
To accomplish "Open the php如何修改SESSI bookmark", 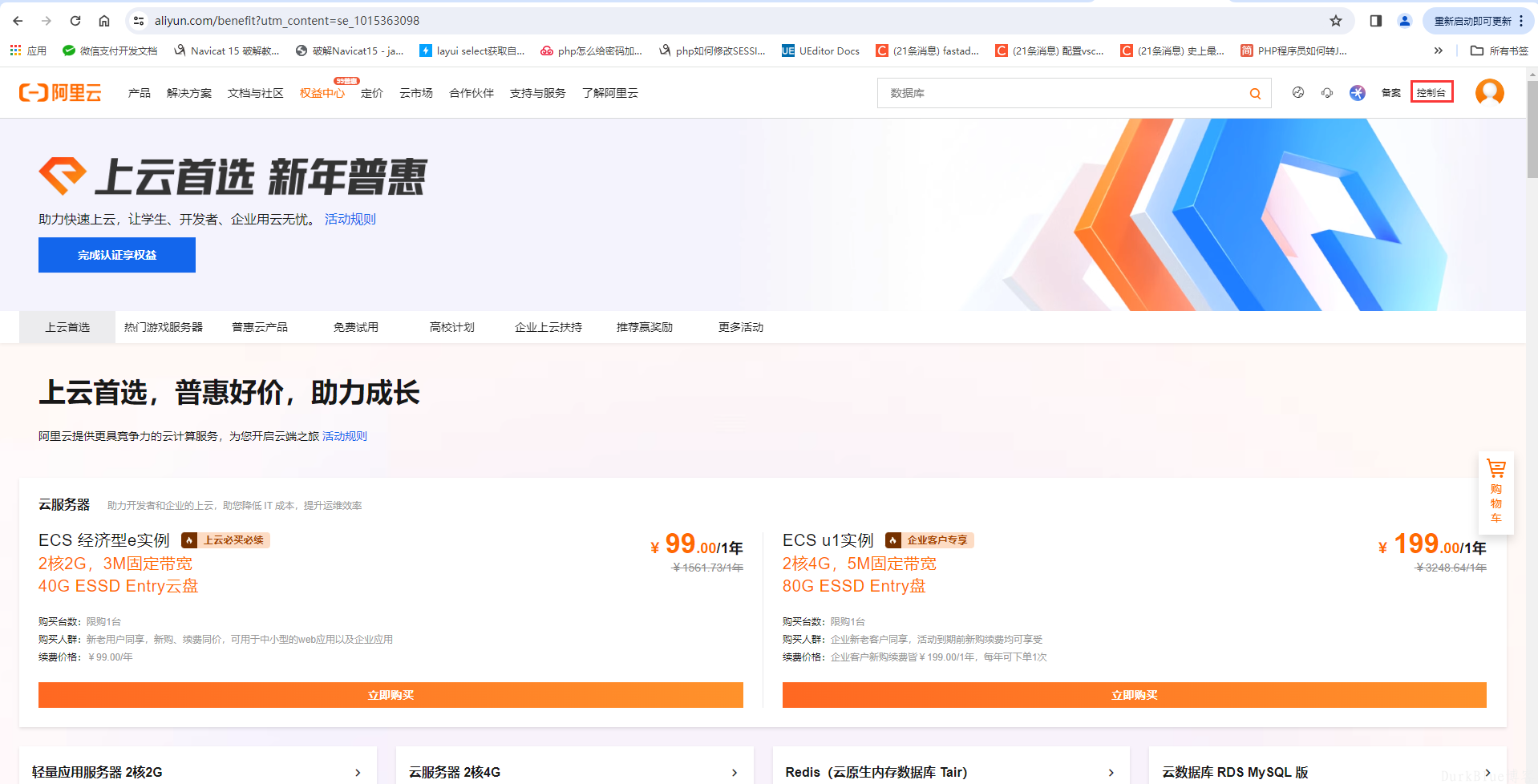I will tap(712, 51).
